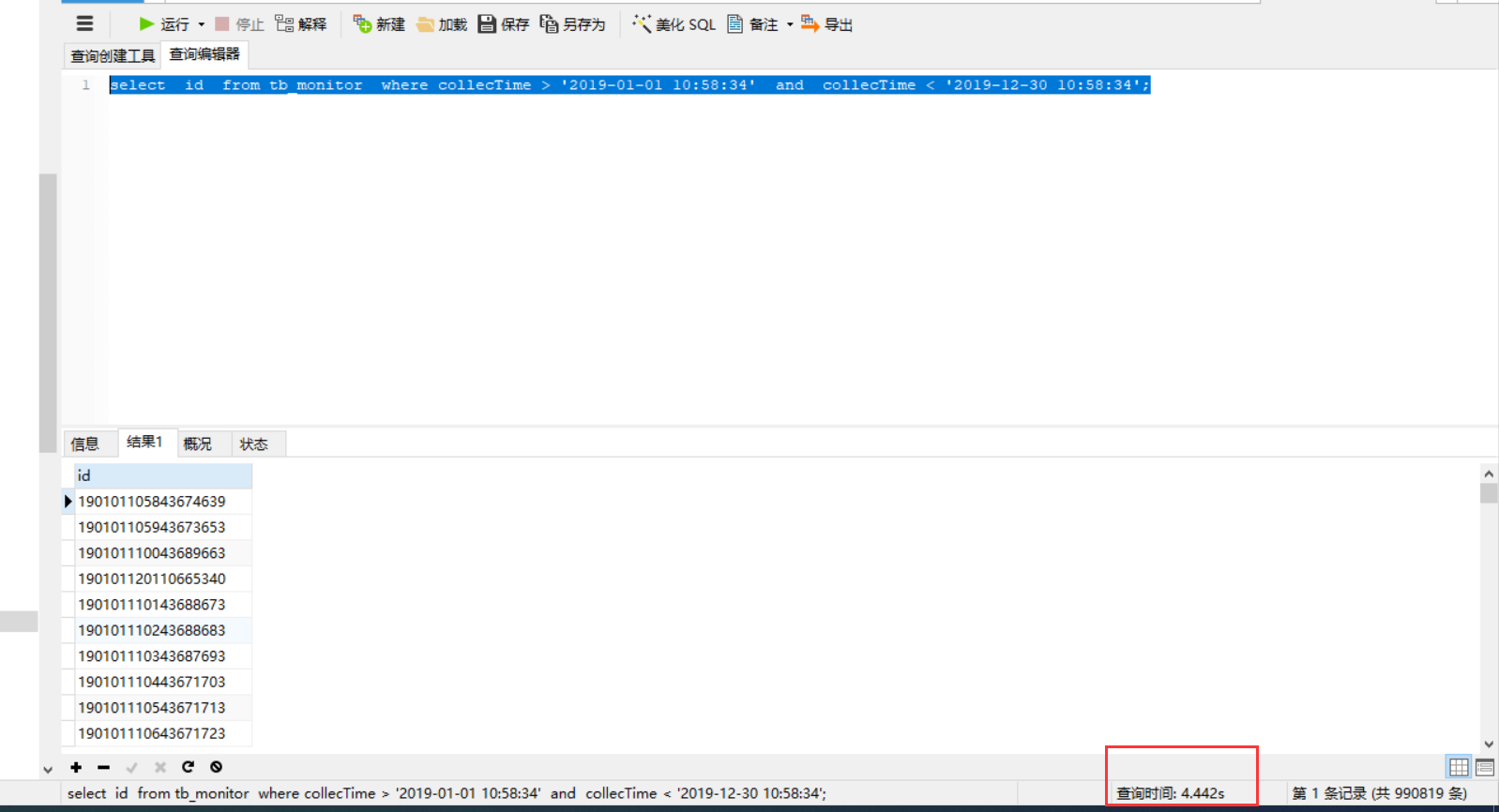Viewport: 1499px width, 812px height.
Task: Select row with id 190101105843674639
Action: [x=163, y=502]
